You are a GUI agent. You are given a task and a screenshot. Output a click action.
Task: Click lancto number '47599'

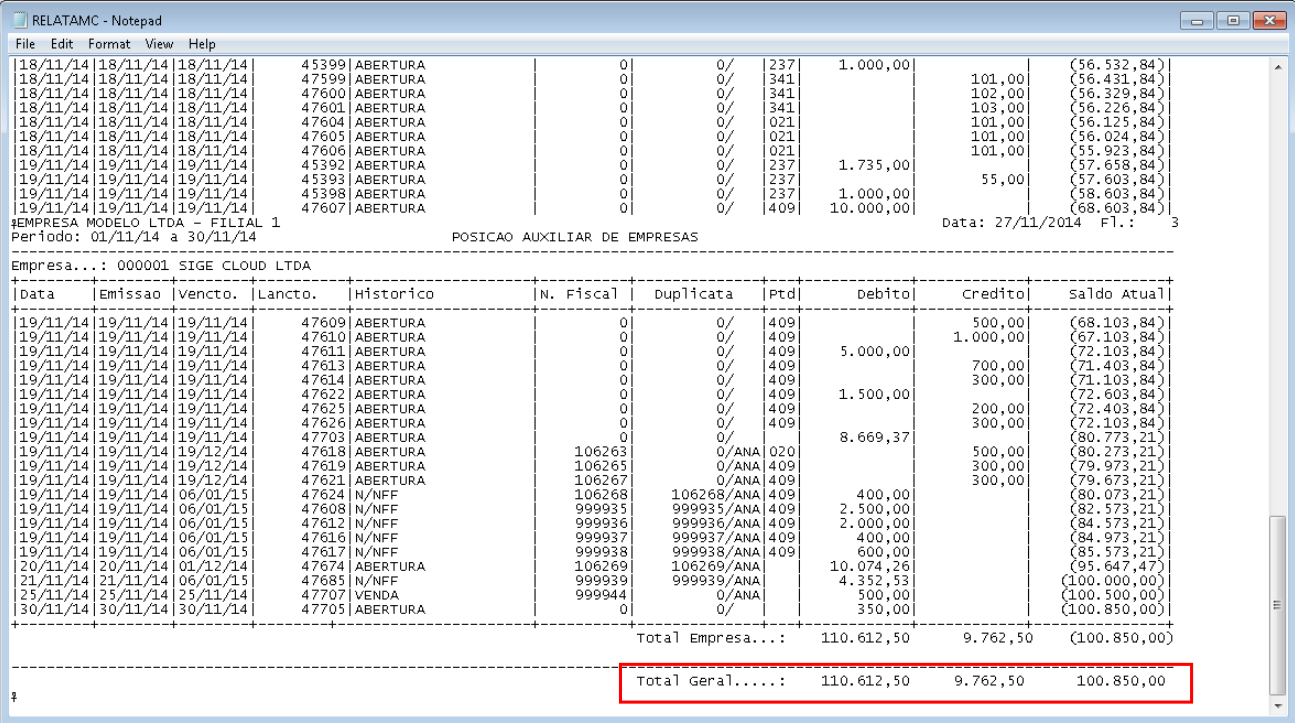click(324, 79)
